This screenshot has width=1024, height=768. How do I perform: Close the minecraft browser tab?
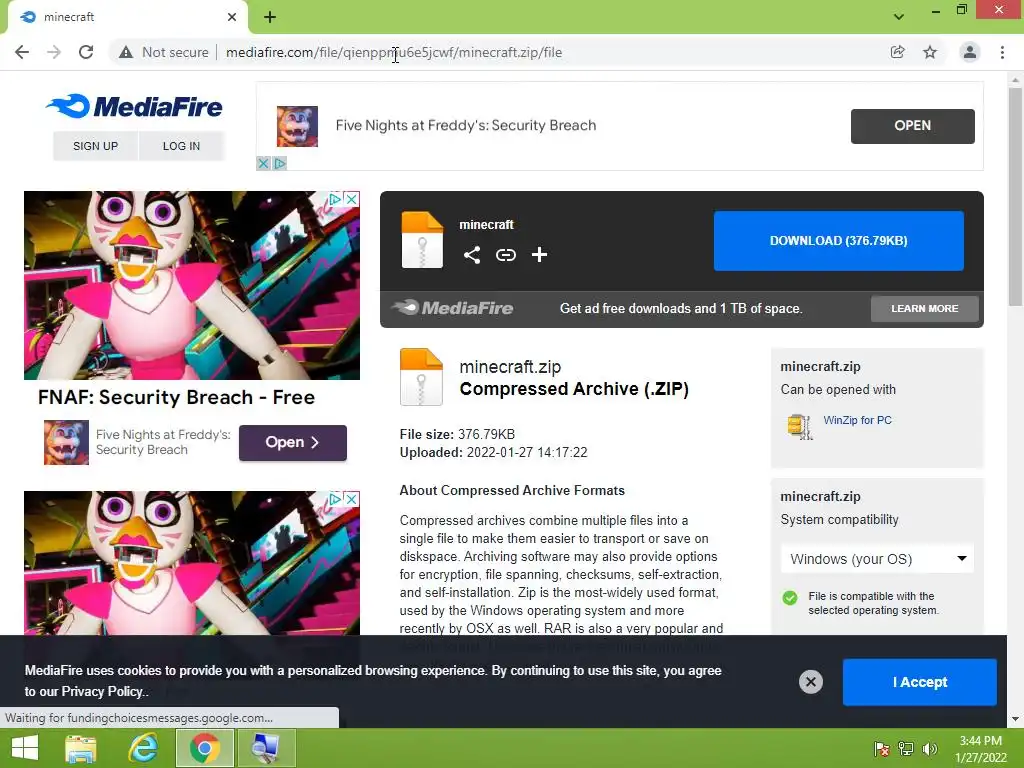pos(232,17)
